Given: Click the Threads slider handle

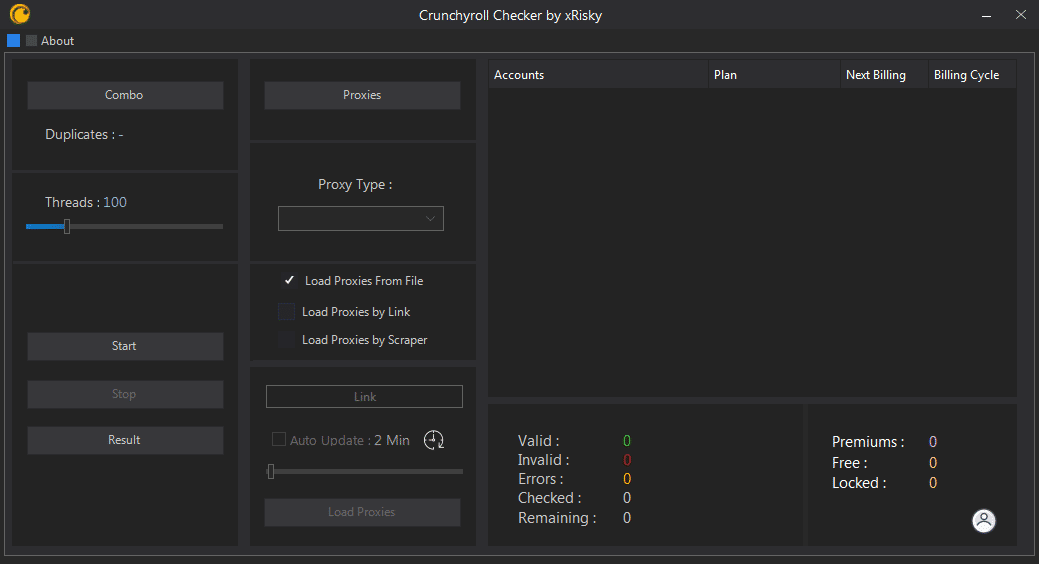Looking at the screenshot, I should (x=67, y=227).
